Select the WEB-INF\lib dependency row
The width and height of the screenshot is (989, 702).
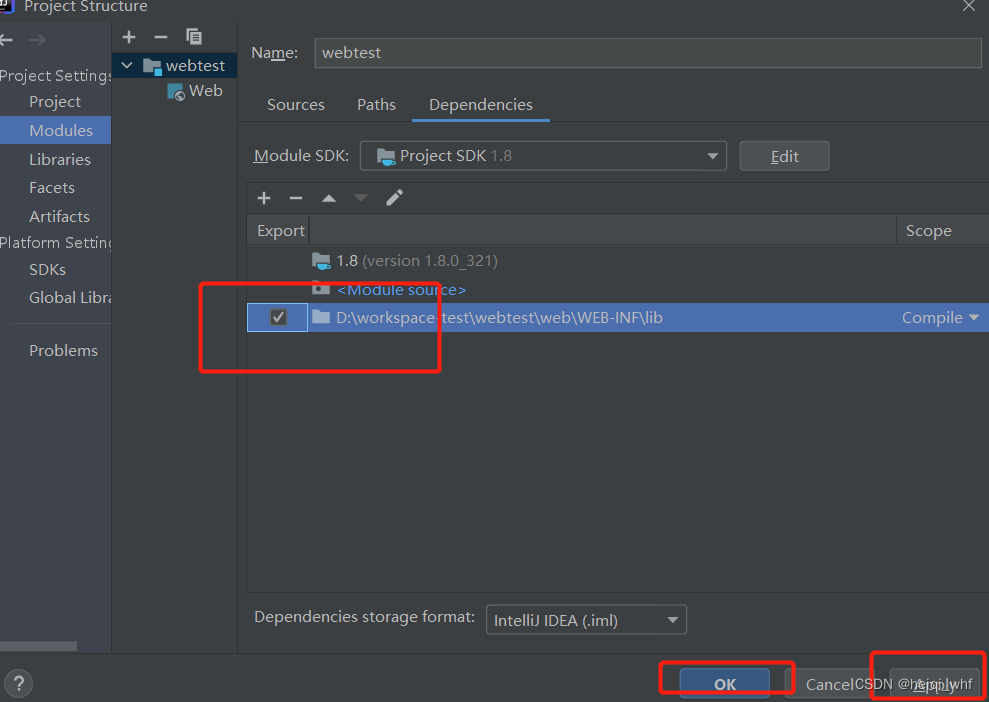coord(617,317)
